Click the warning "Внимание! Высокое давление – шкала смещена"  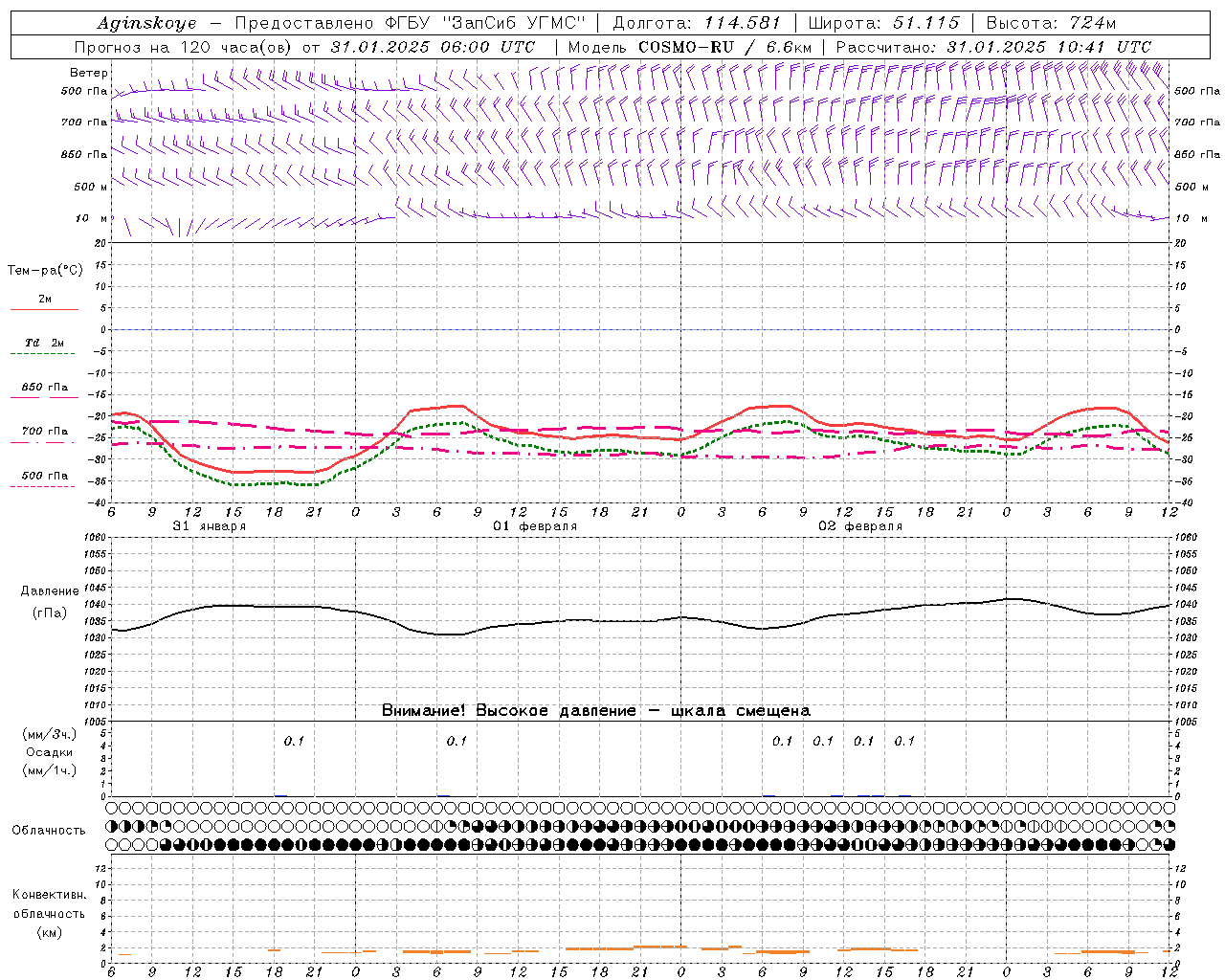coord(596,710)
